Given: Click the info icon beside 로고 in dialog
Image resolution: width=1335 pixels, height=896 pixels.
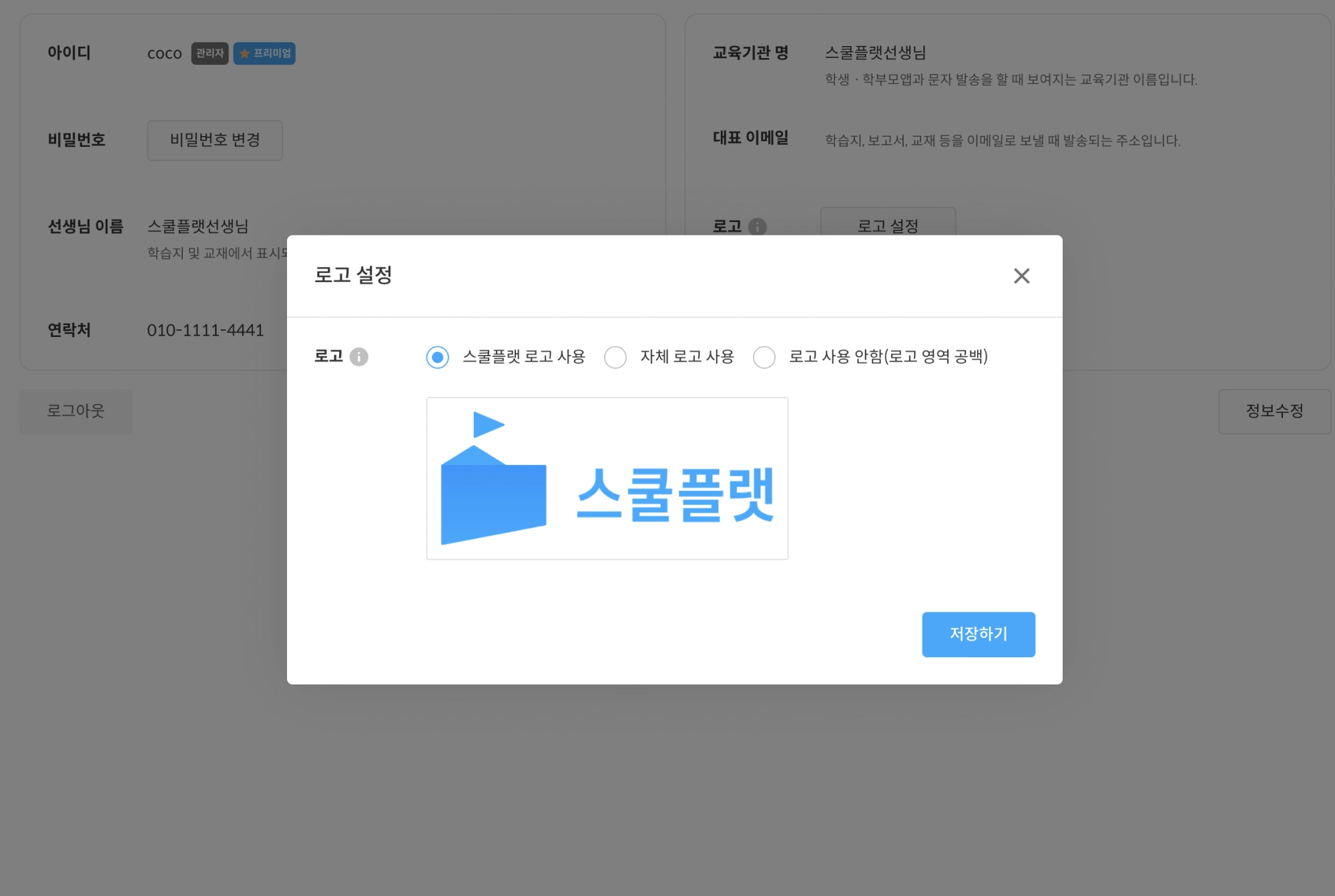Looking at the screenshot, I should click(359, 357).
